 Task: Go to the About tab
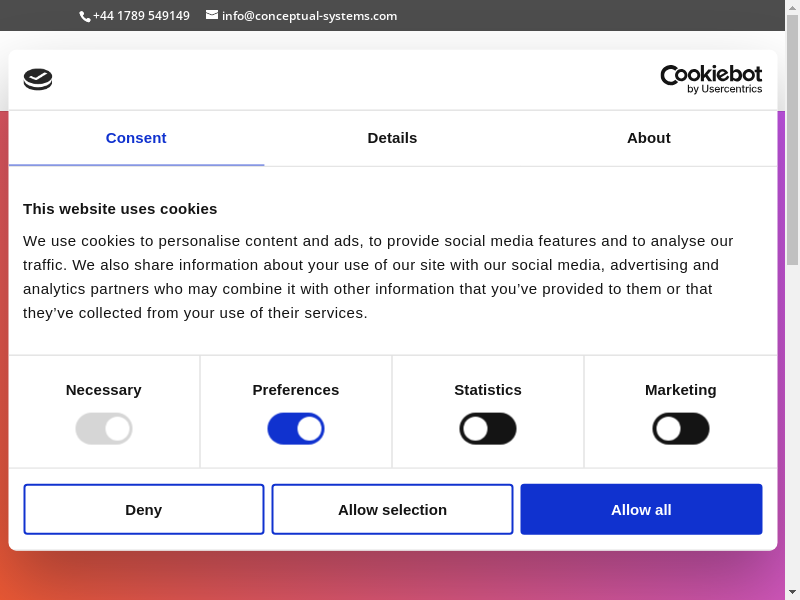648,138
